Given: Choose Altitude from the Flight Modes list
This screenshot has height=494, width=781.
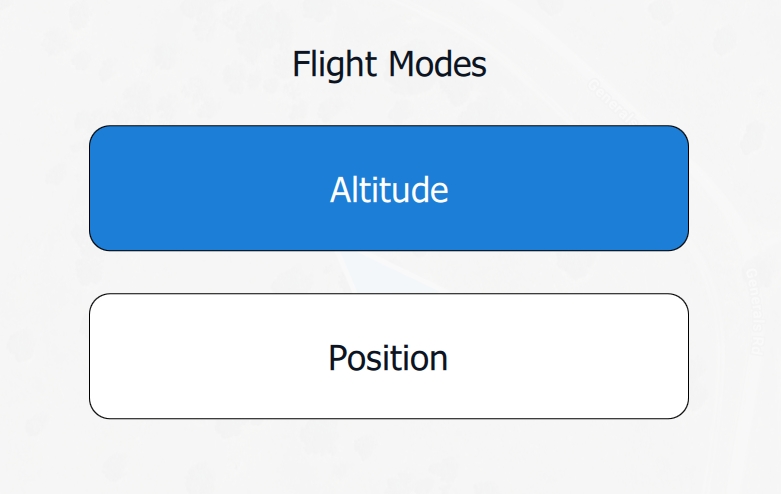Looking at the screenshot, I should coord(389,188).
